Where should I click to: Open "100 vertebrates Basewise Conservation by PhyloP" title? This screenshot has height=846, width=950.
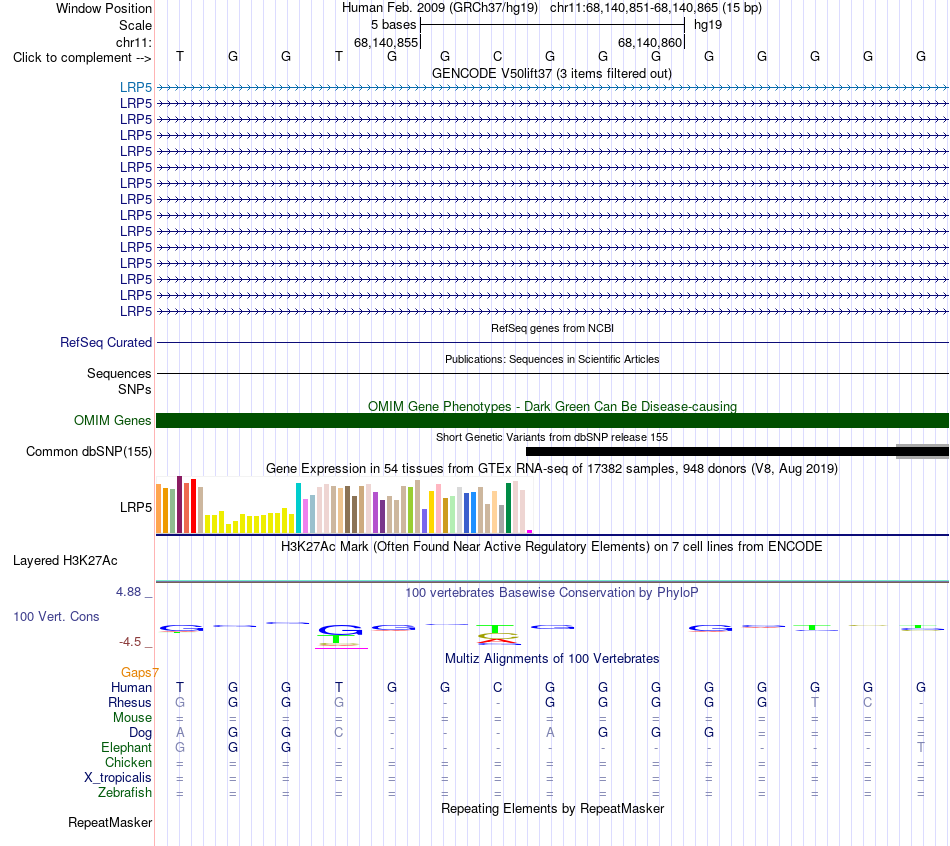[x=552, y=593]
